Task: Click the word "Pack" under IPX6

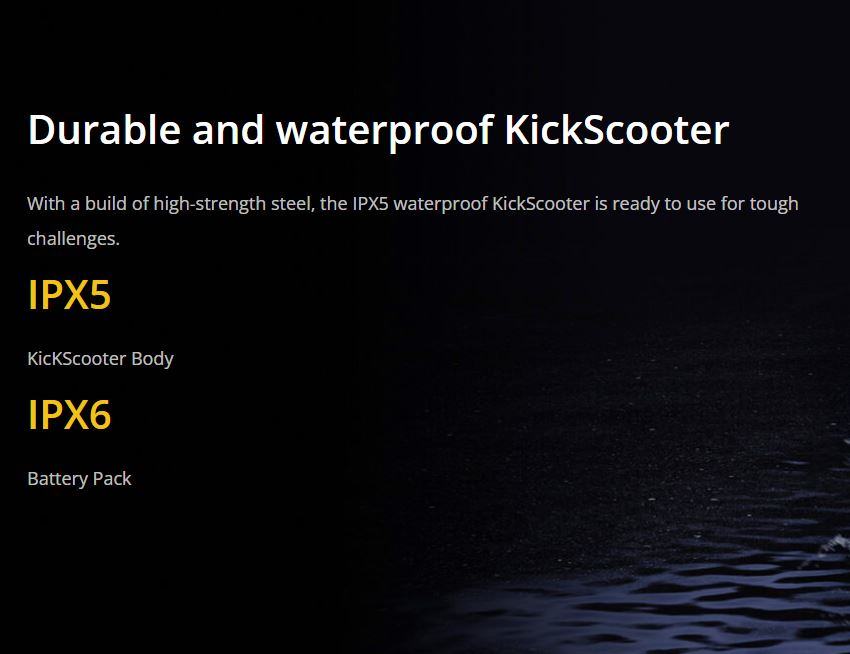Action: (112, 479)
